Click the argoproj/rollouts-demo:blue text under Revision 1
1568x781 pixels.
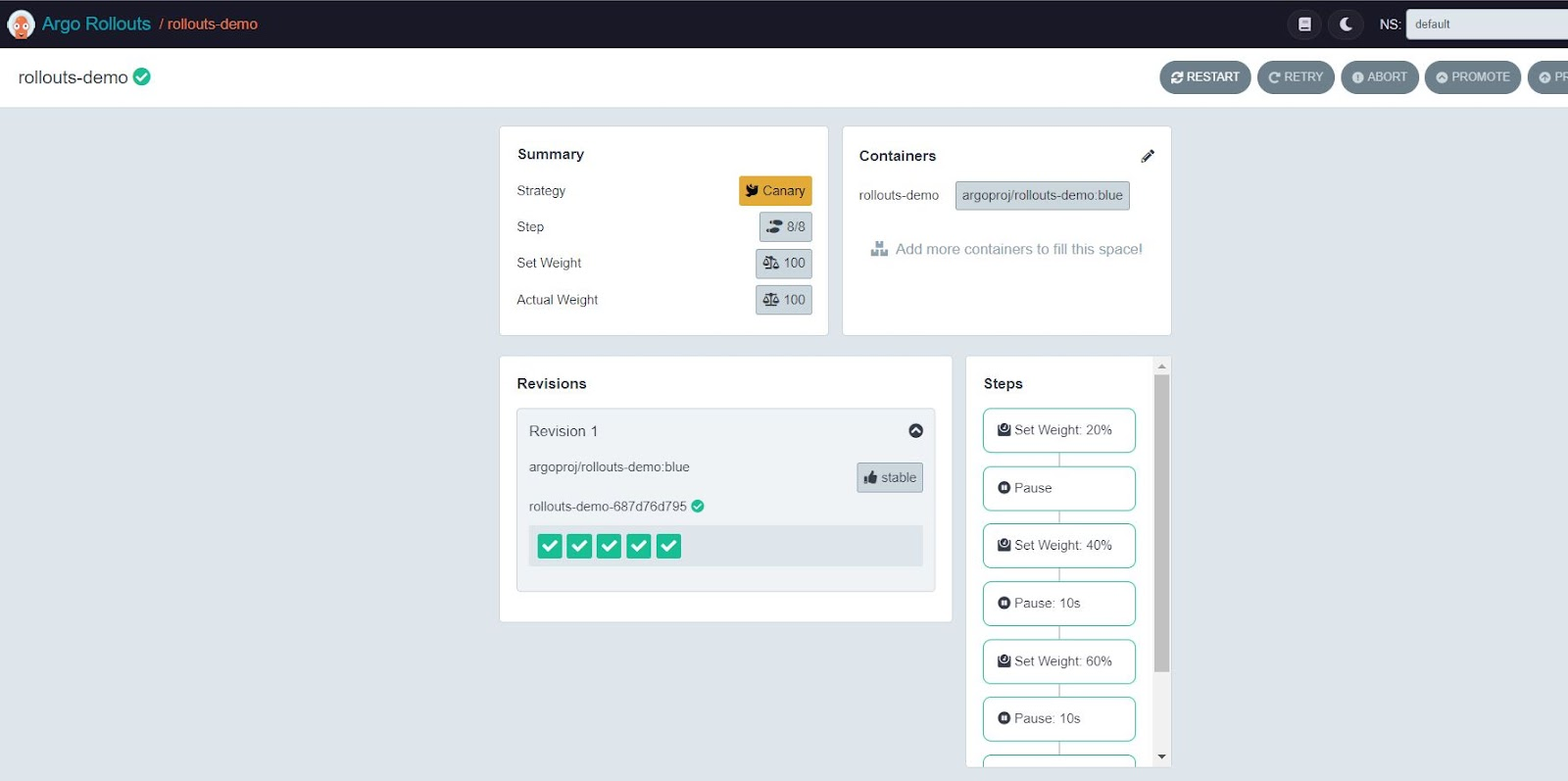click(610, 467)
